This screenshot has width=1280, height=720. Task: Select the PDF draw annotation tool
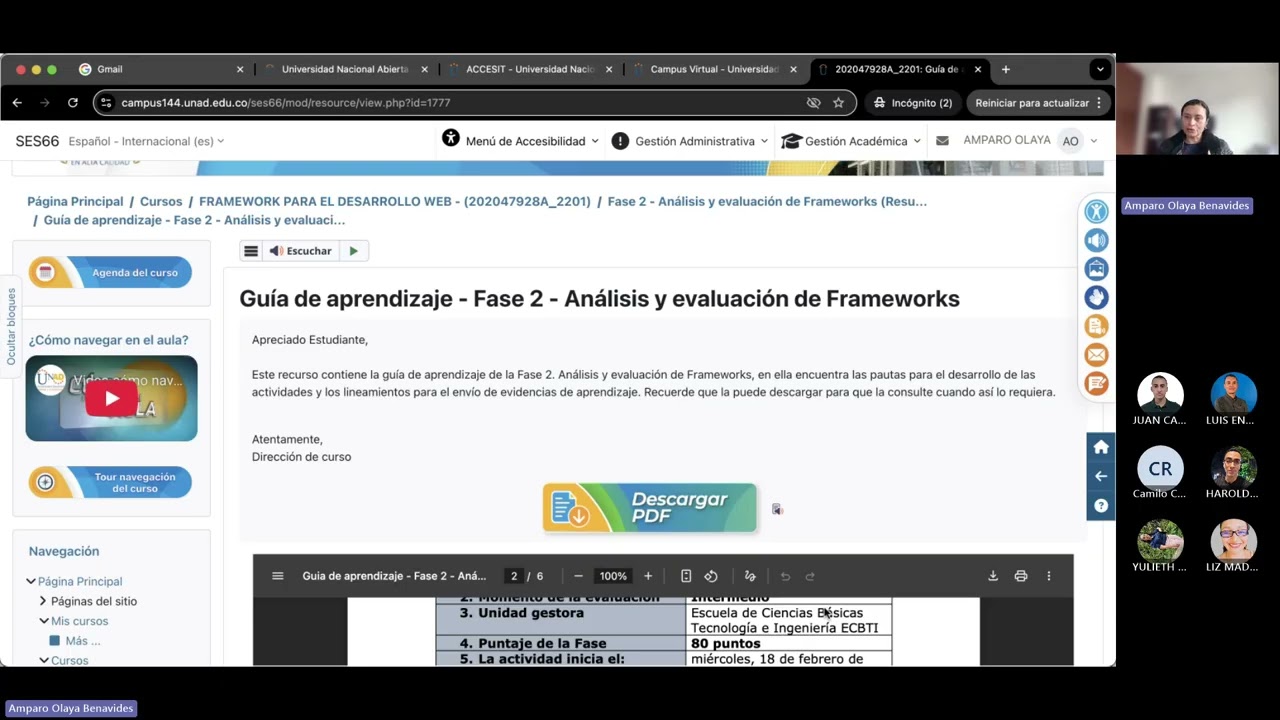tap(750, 576)
